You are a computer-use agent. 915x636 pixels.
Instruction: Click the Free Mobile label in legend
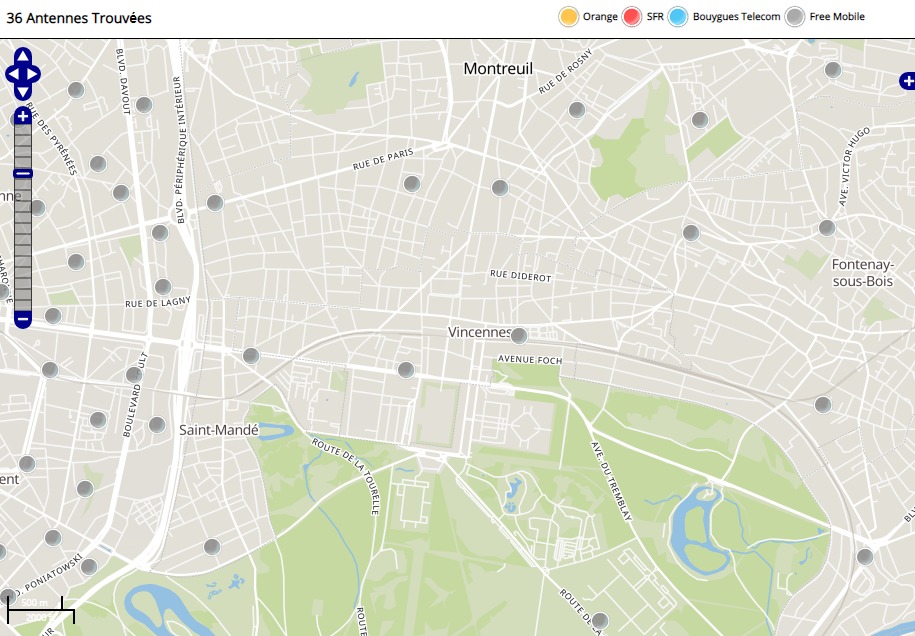pyautogui.click(x=836, y=17)
